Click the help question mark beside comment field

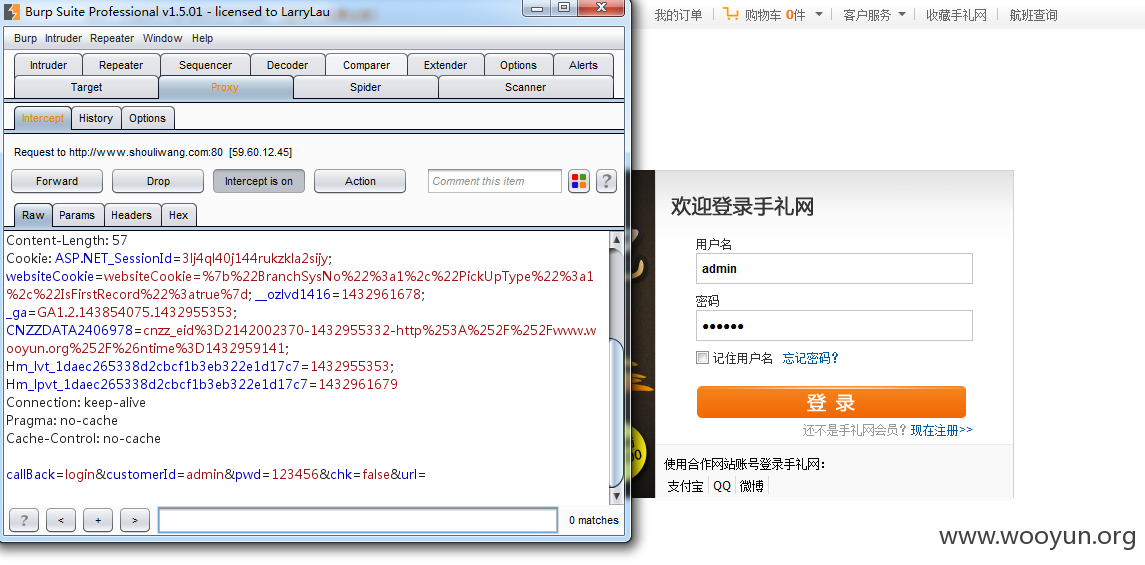tap(606, 181)
